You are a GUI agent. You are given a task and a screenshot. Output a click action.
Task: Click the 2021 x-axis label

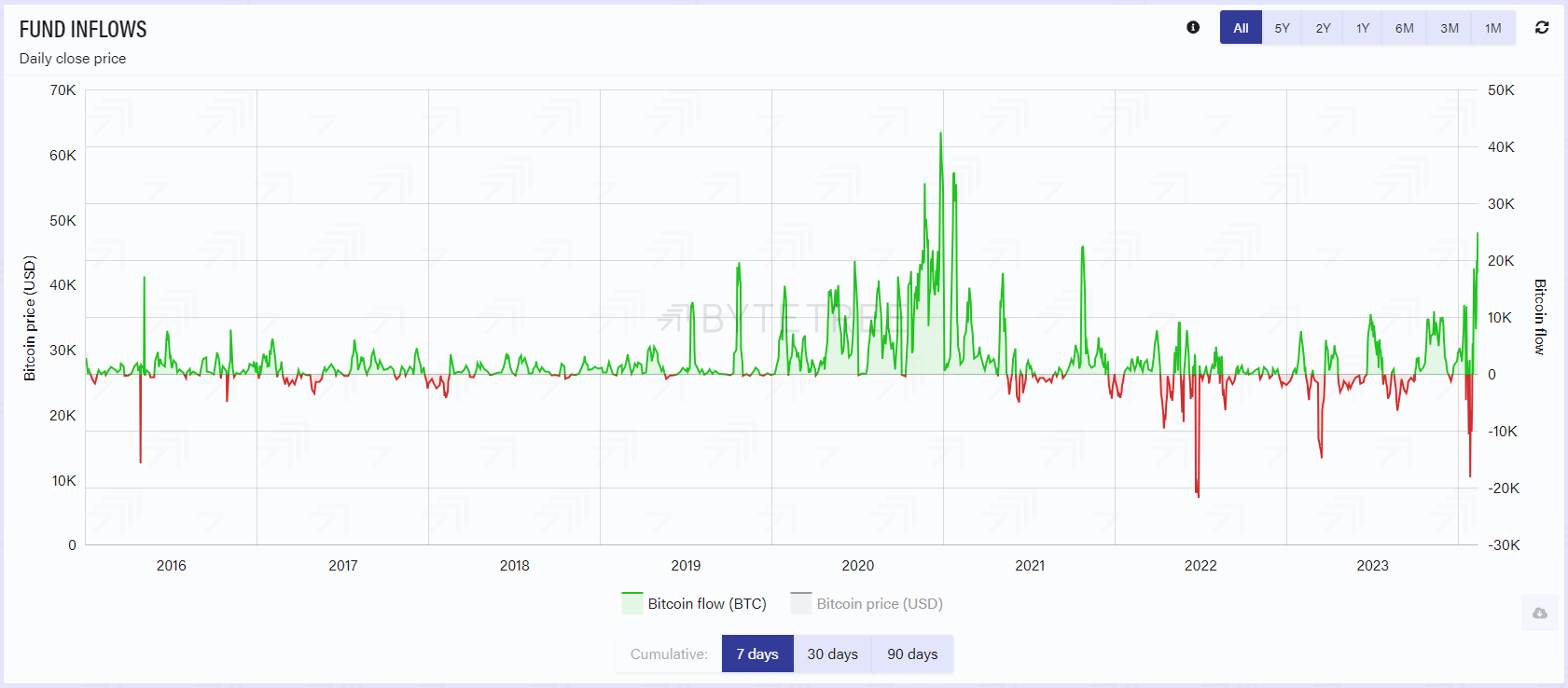(x=1030, y=566)
